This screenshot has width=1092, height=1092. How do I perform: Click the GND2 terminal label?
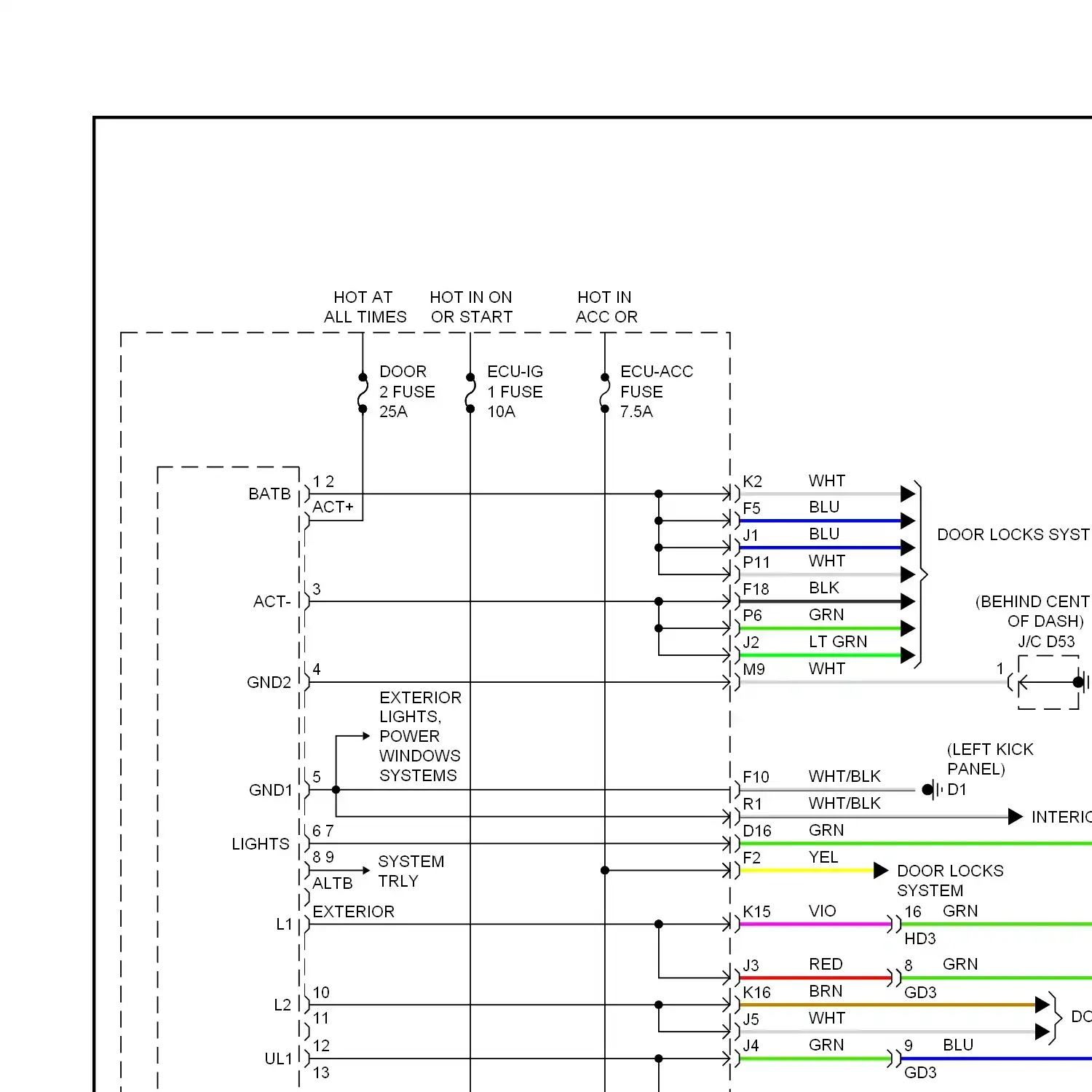269,683
